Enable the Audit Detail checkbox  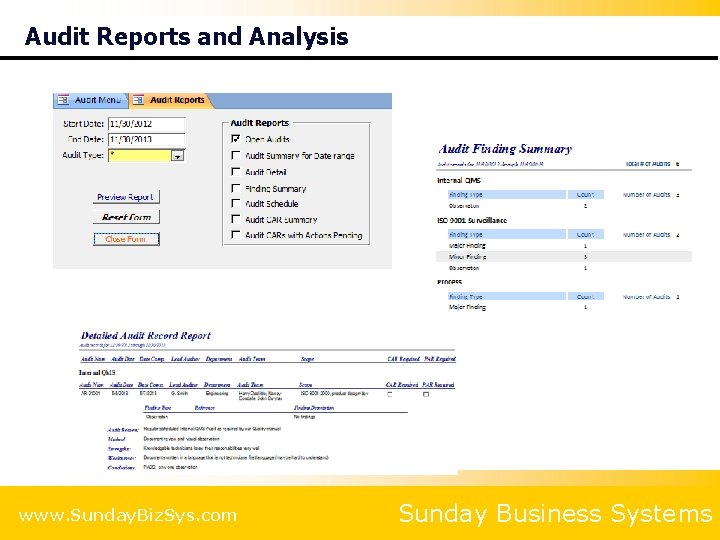[236, 172]
